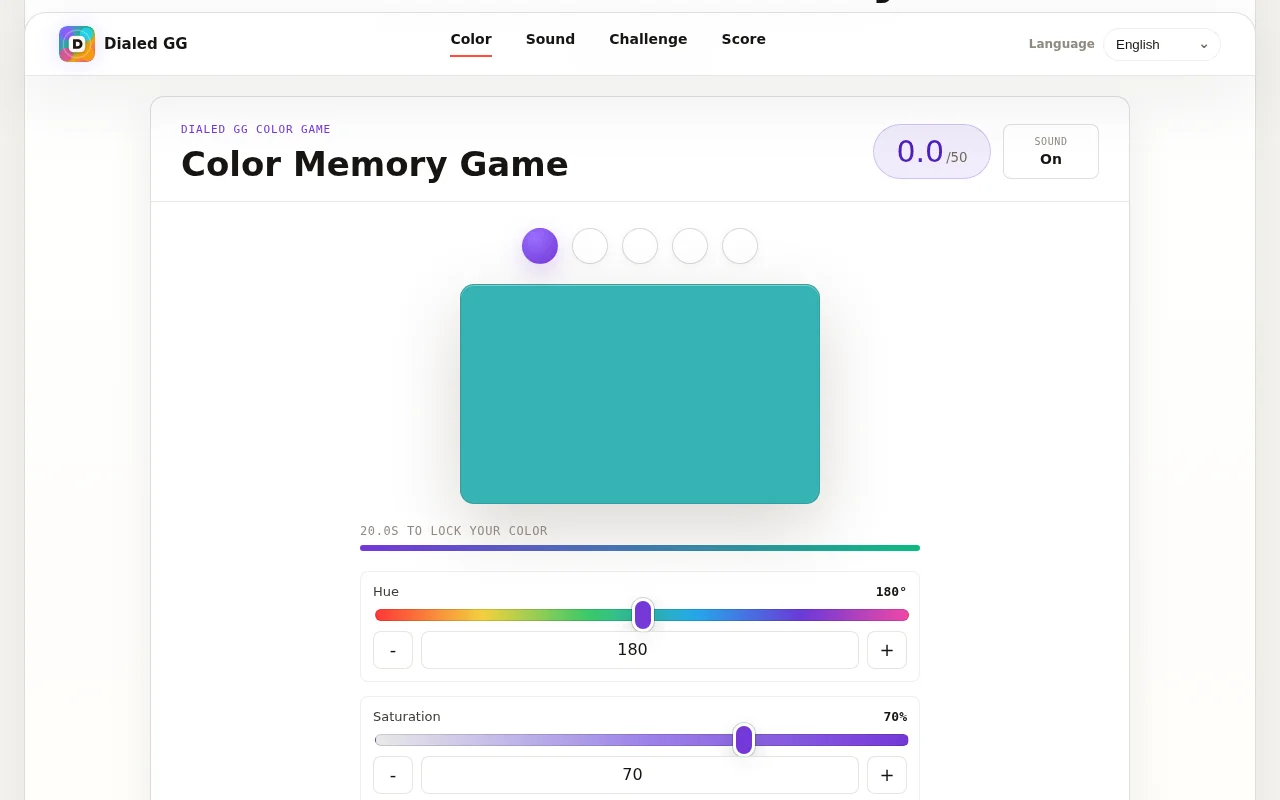Image resolution: width=1280 pixels, height=800 pixels.
Task: Select the second round indicator dot
Action: (590, 246)
